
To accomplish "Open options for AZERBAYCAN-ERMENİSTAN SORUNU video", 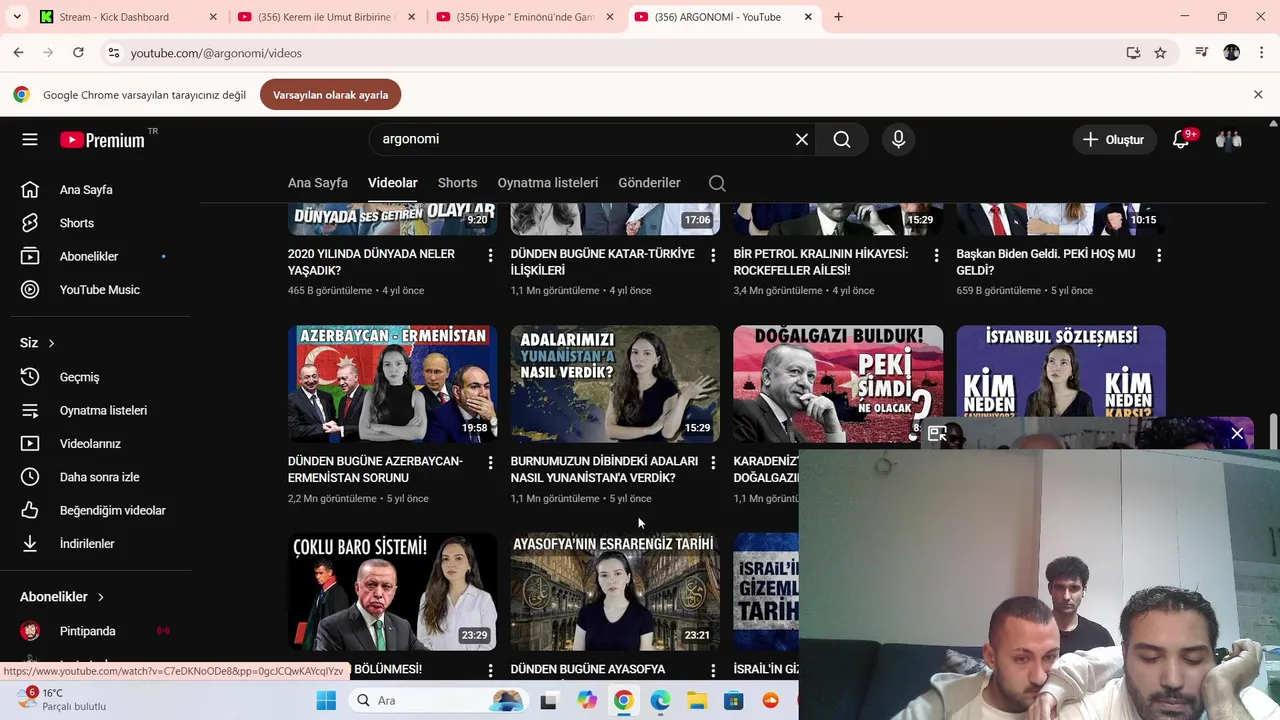I will click(x=490, y=463).
